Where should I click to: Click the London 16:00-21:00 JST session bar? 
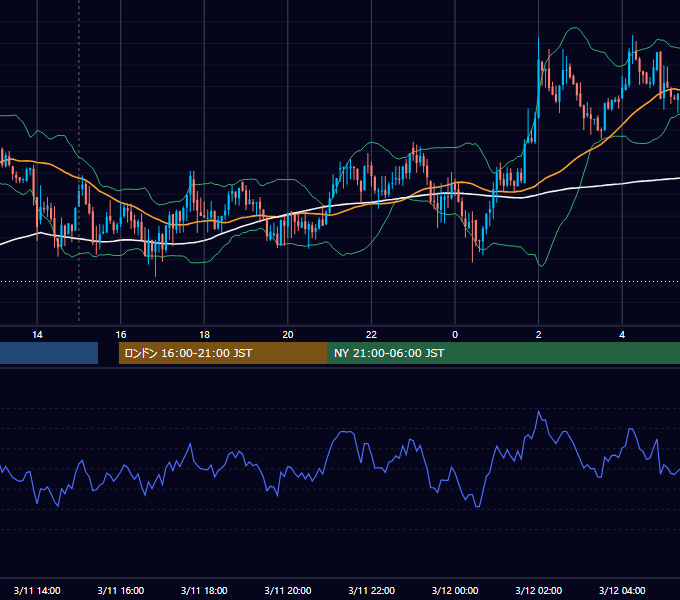(223, 353)
